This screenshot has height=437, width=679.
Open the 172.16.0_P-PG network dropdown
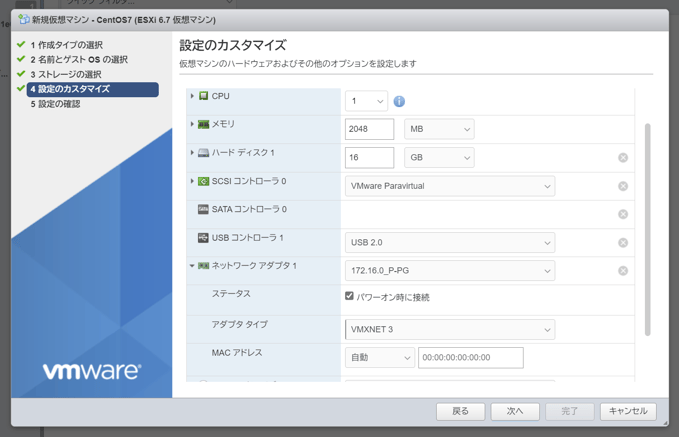tap(450, 271)
